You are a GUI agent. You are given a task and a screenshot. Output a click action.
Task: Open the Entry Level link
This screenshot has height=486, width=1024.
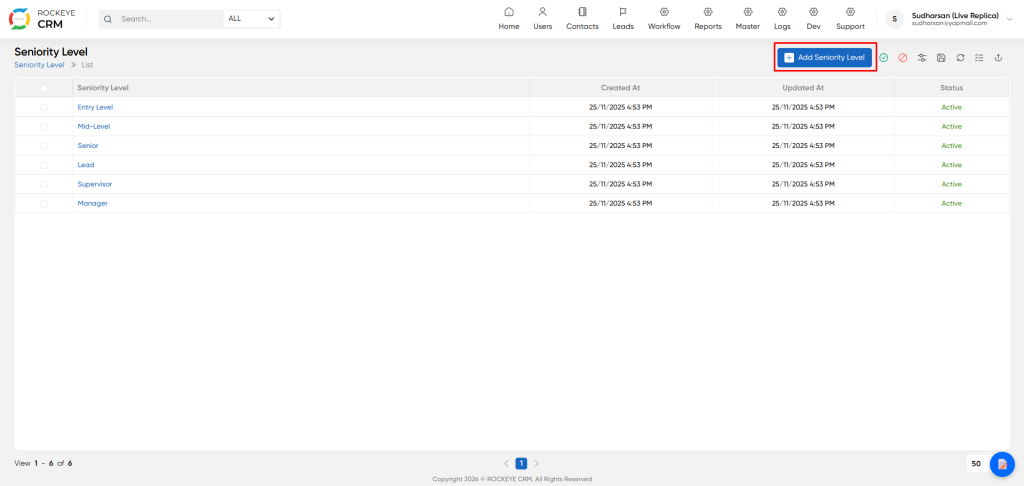coord(95,107)
